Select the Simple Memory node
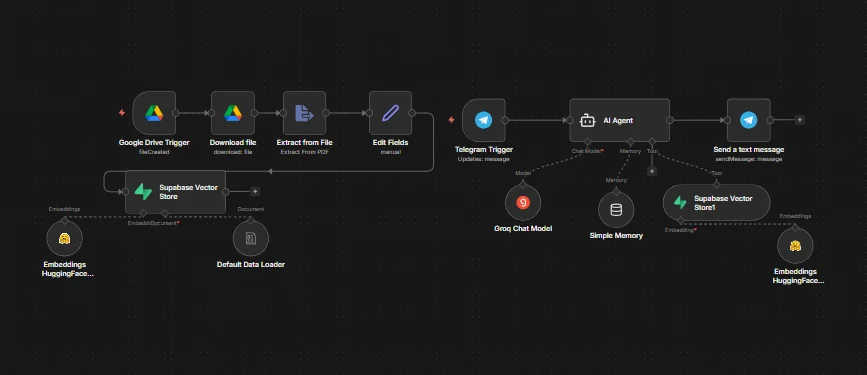The height and width of the screenshot is (375, 867). point(616,210)
